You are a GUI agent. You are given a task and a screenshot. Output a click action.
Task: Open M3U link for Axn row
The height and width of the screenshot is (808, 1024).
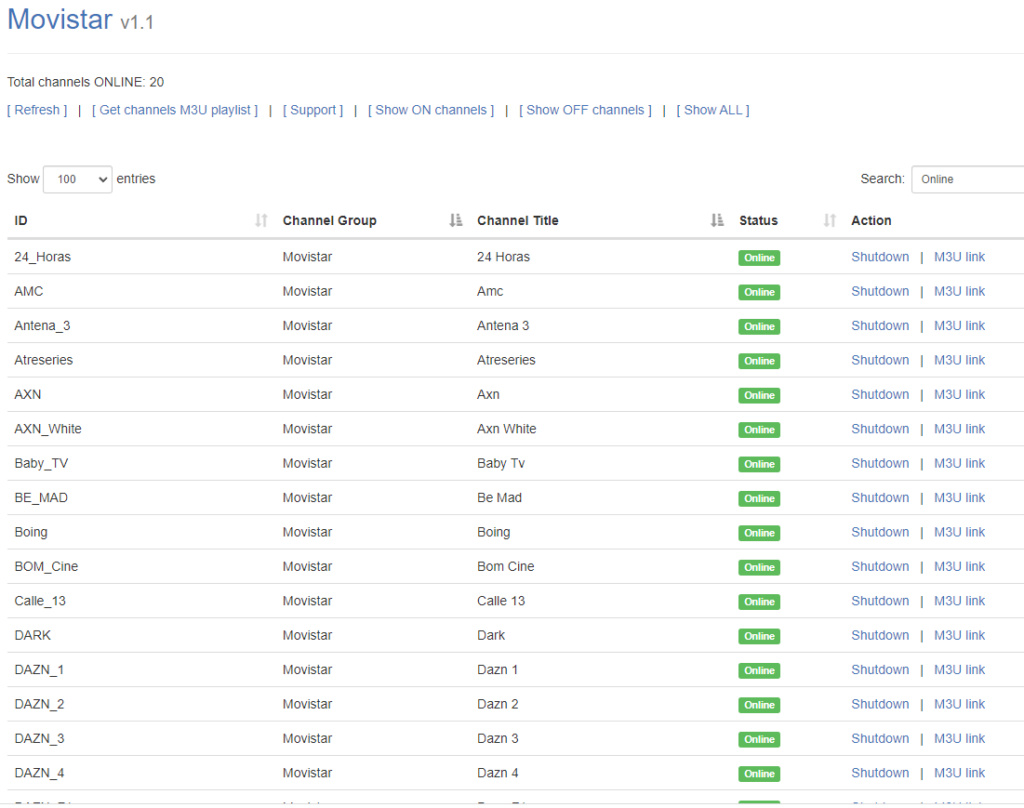click(959, 395)
